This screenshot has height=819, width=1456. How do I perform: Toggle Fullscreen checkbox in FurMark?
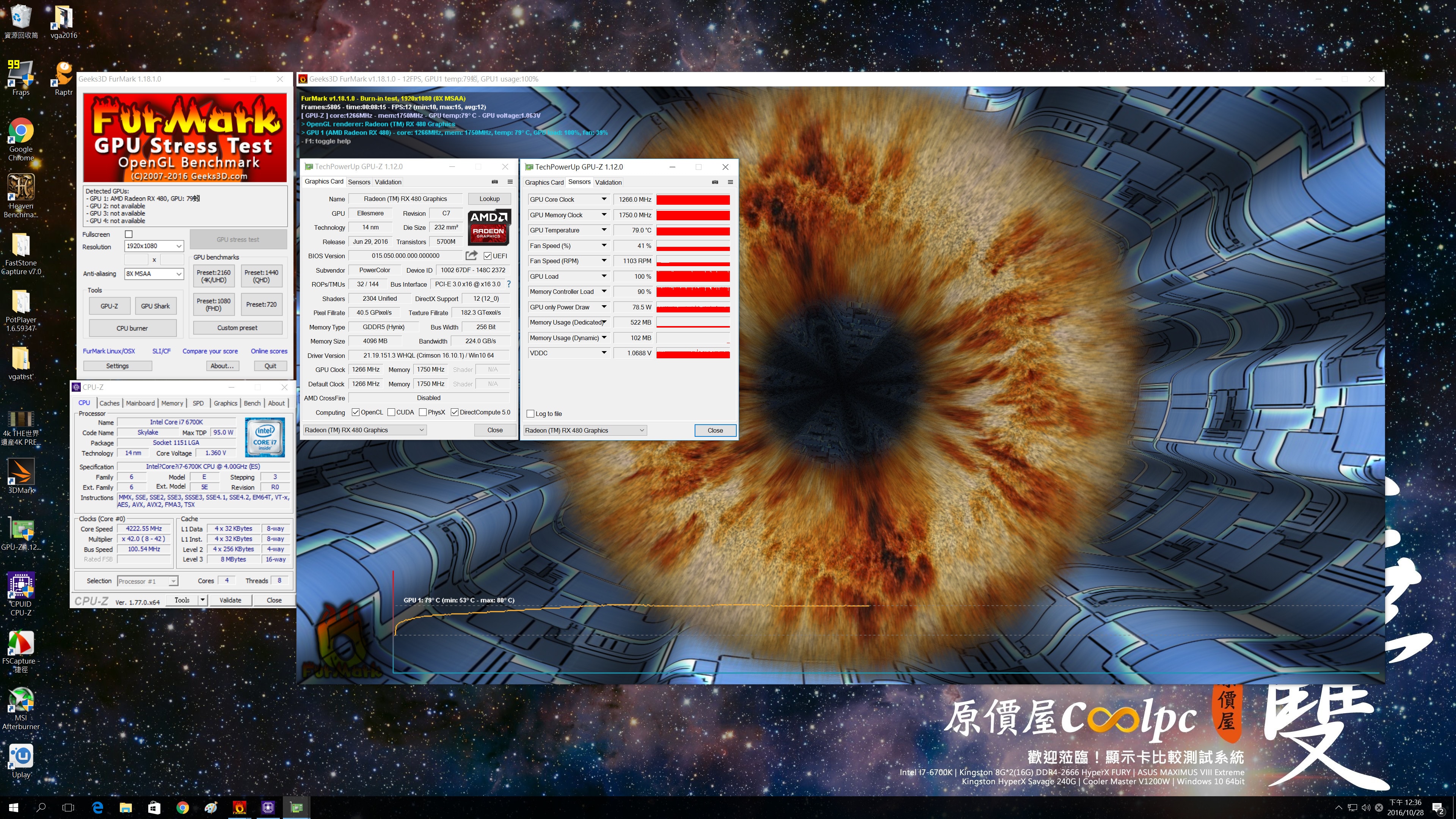(129, 234)
